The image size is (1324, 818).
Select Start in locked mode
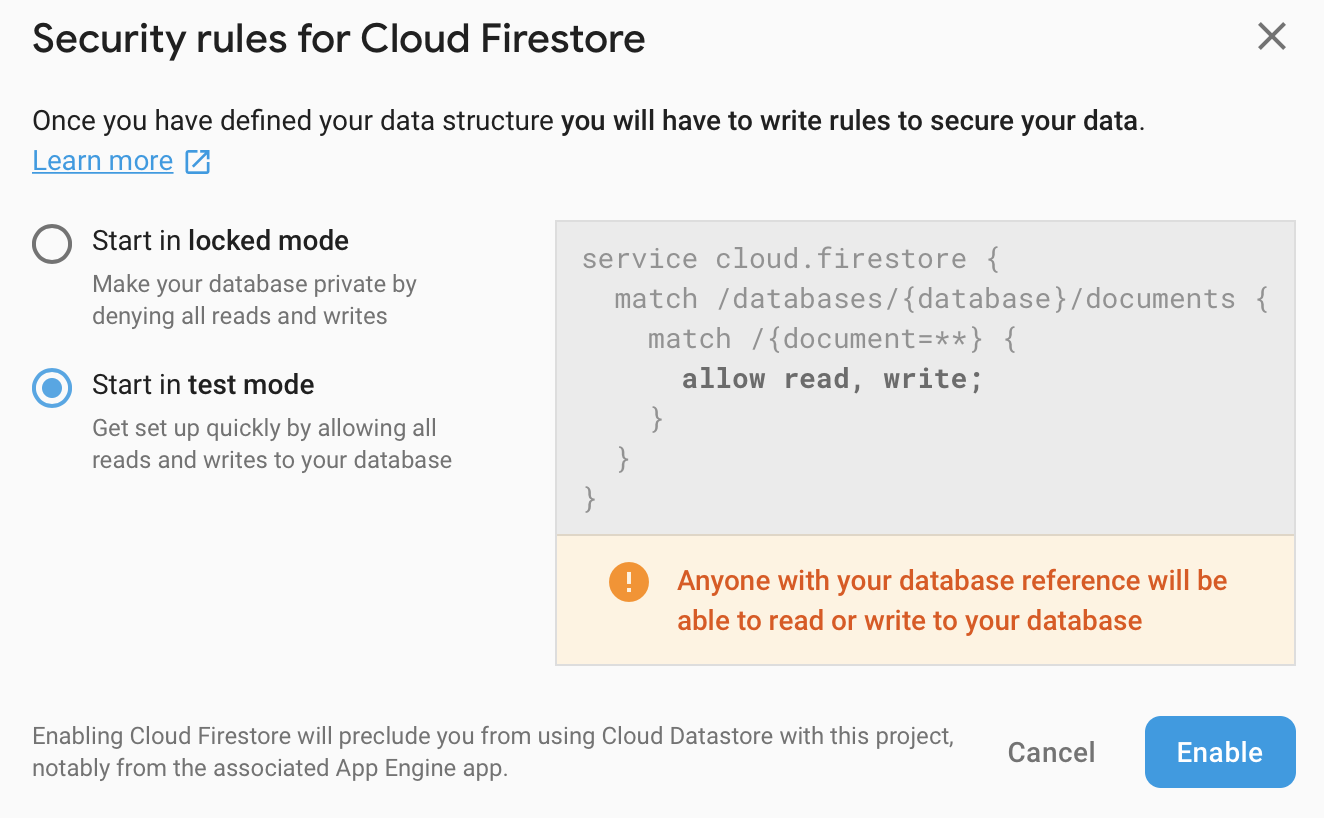click(220, 240)
